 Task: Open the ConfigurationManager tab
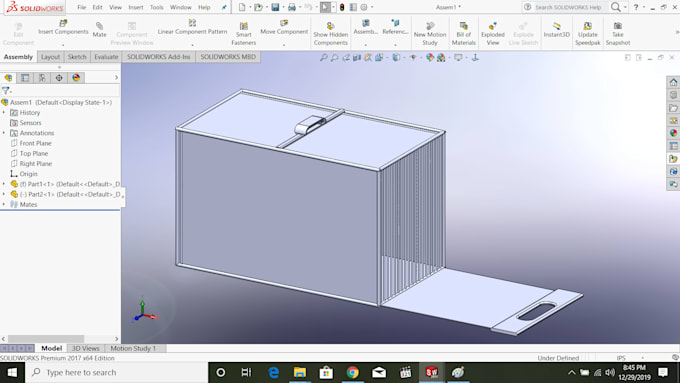coord(42,78)
